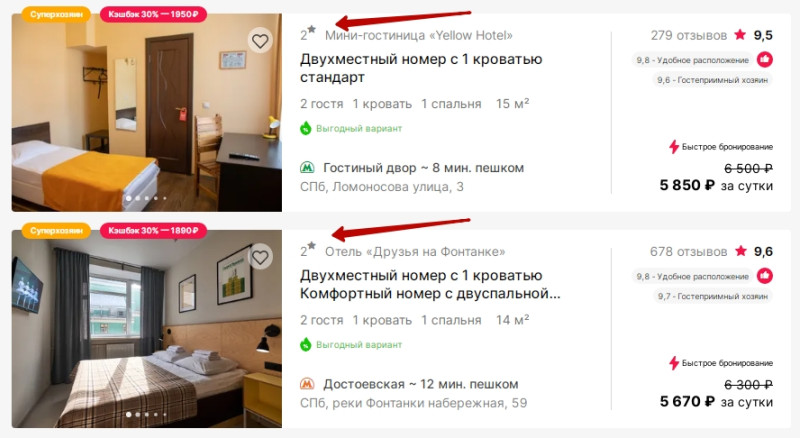Open the Yellow Hotel room photo
This screenshot has width=800, height=438.
(x=147, y=113)
